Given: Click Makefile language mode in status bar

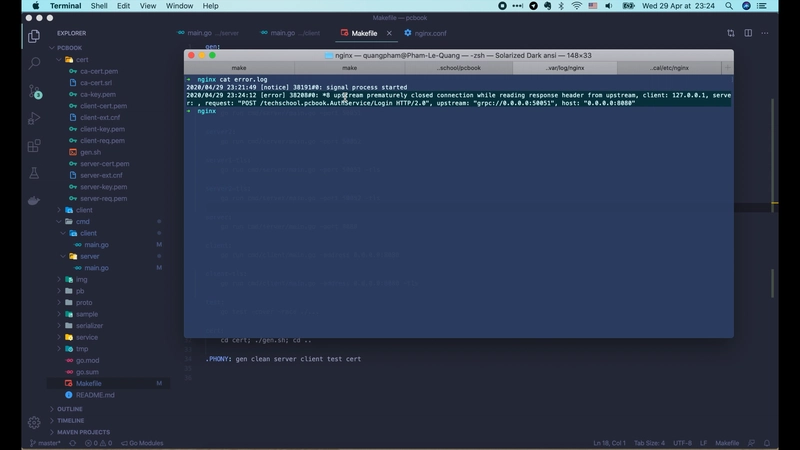Looking at the screenshot, I should tap(727, 443).
